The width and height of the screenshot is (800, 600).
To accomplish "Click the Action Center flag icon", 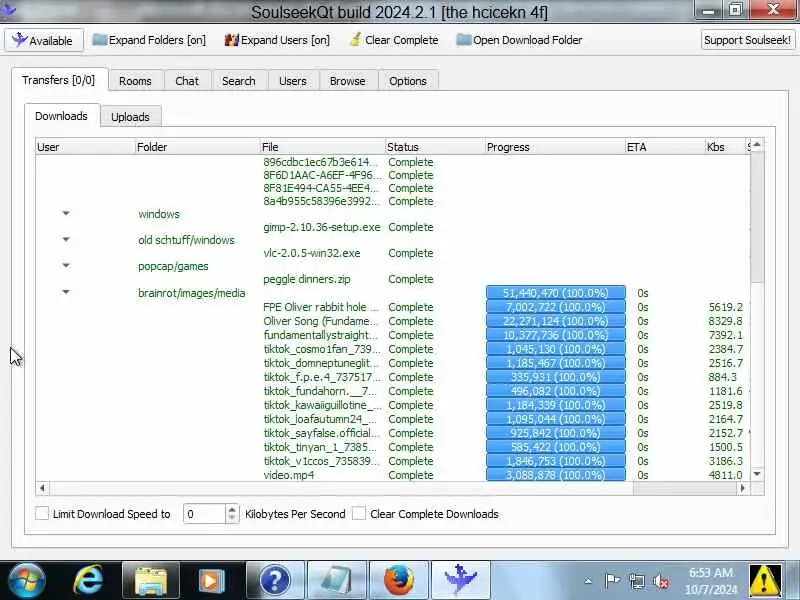I will pos(612,581).
